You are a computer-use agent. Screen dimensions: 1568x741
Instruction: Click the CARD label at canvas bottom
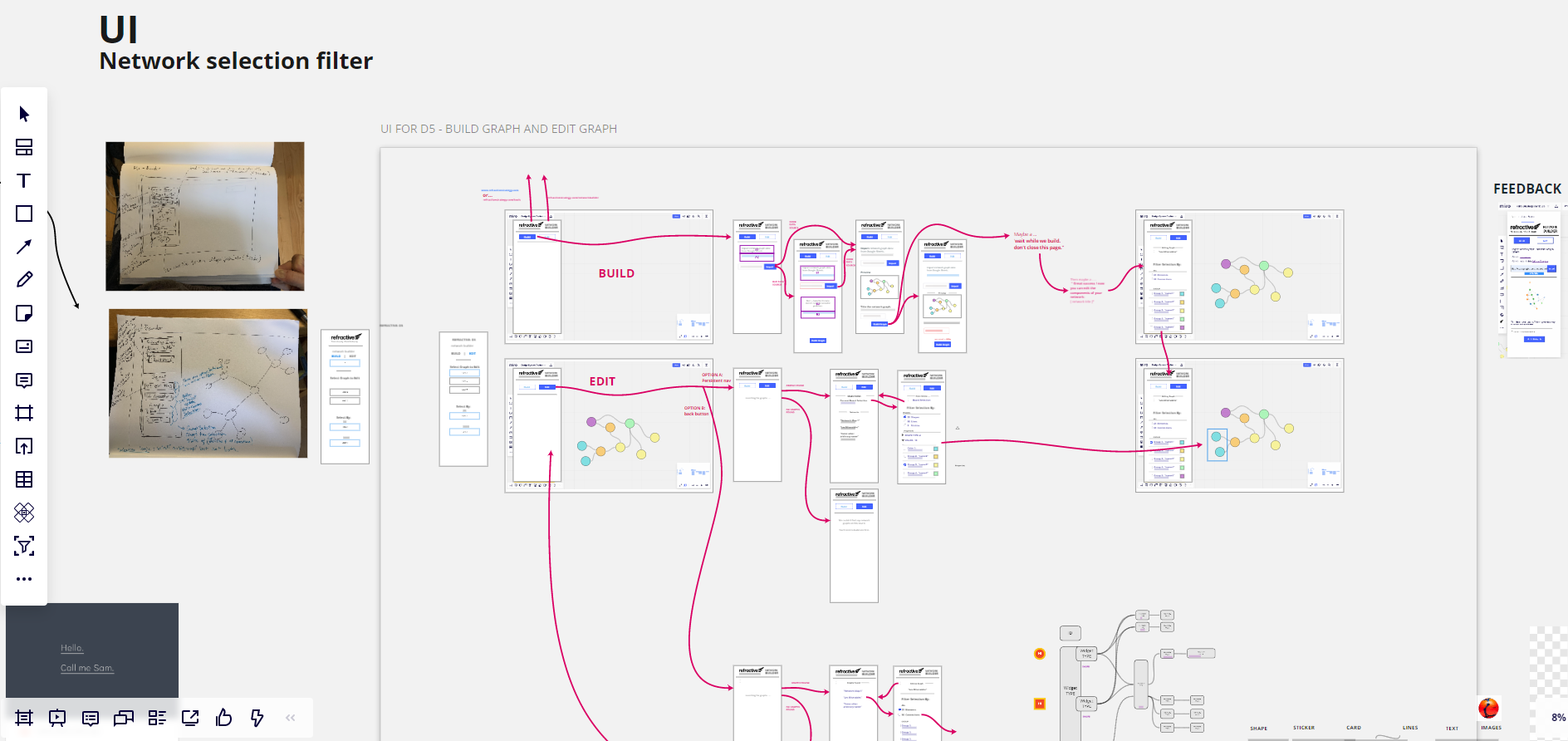click(1354, 728)
